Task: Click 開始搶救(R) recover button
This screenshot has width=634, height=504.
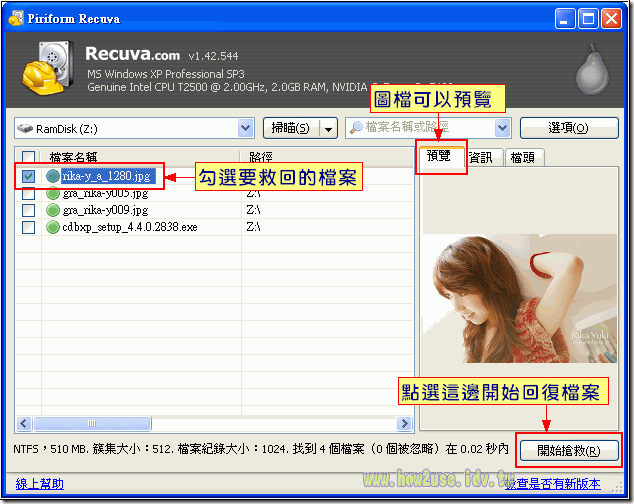Action: (569, 450)
